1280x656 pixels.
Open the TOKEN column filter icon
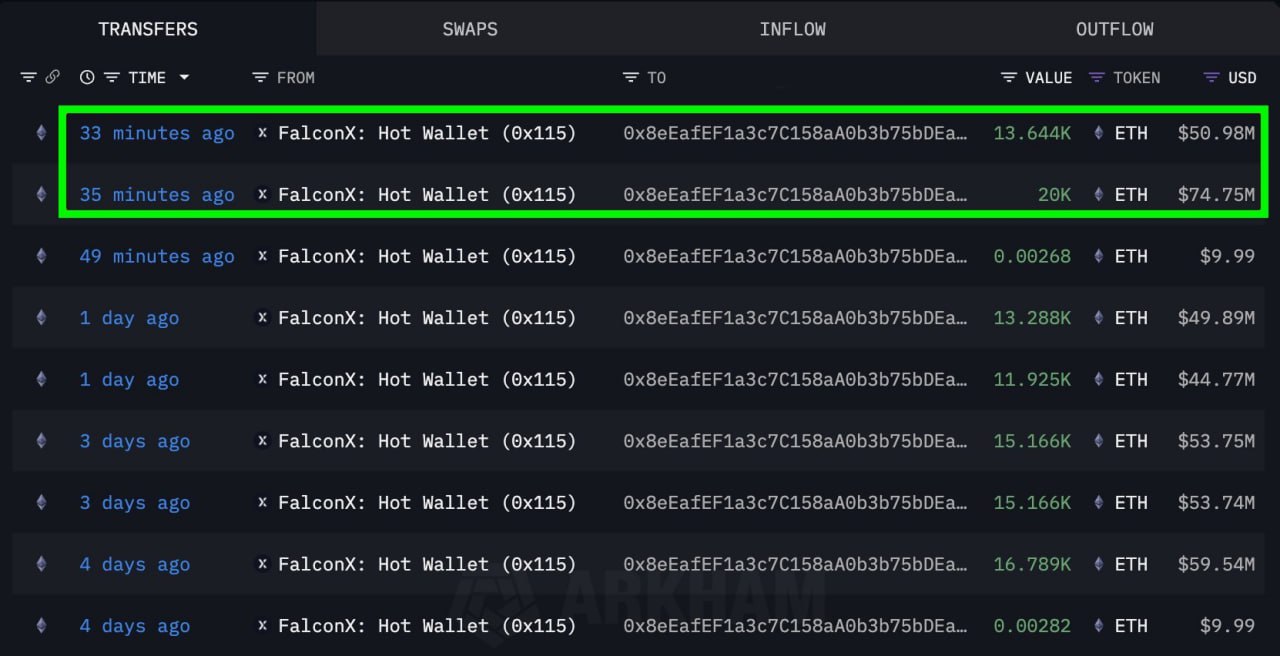[x=1097, y=77]
